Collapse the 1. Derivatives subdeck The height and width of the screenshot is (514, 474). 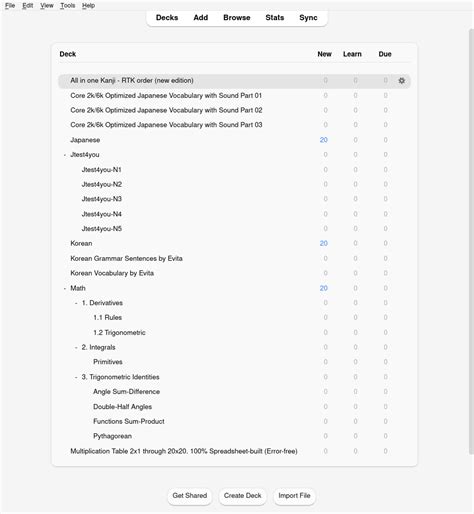point(76,303)
